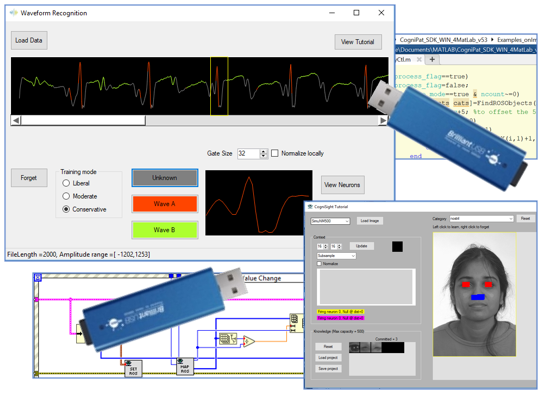Open the Subsample dropdown
The image size is (542, 395).
pos(336,256)
